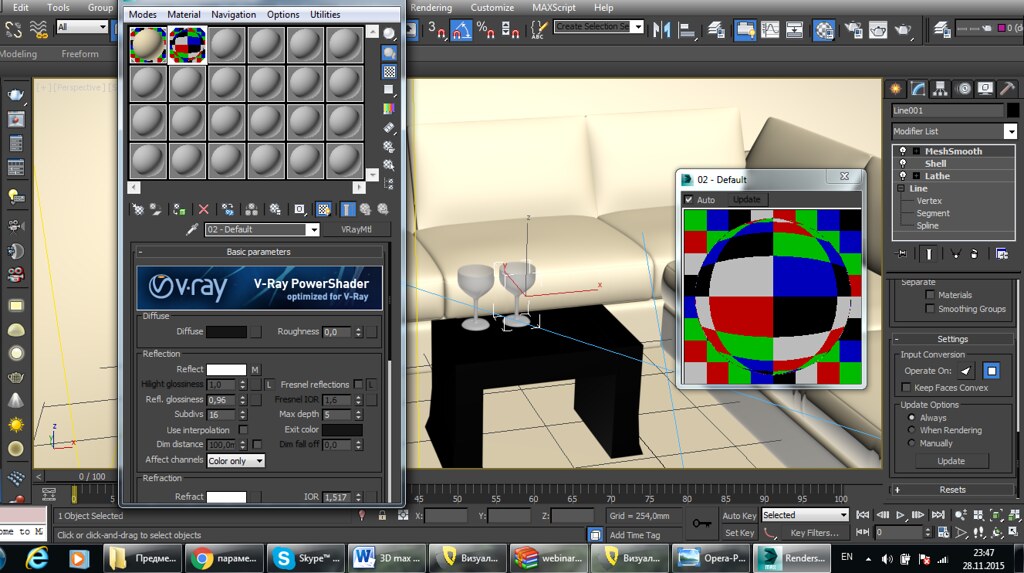Click the Google Chrome taskbar icon
The image size is (1024, 573).
(203, 557)
